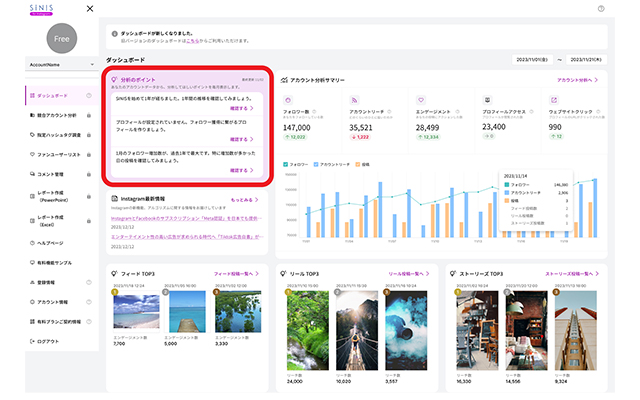
Task: Open the first feed beach photo thumbnail
Action: [136, 311]
